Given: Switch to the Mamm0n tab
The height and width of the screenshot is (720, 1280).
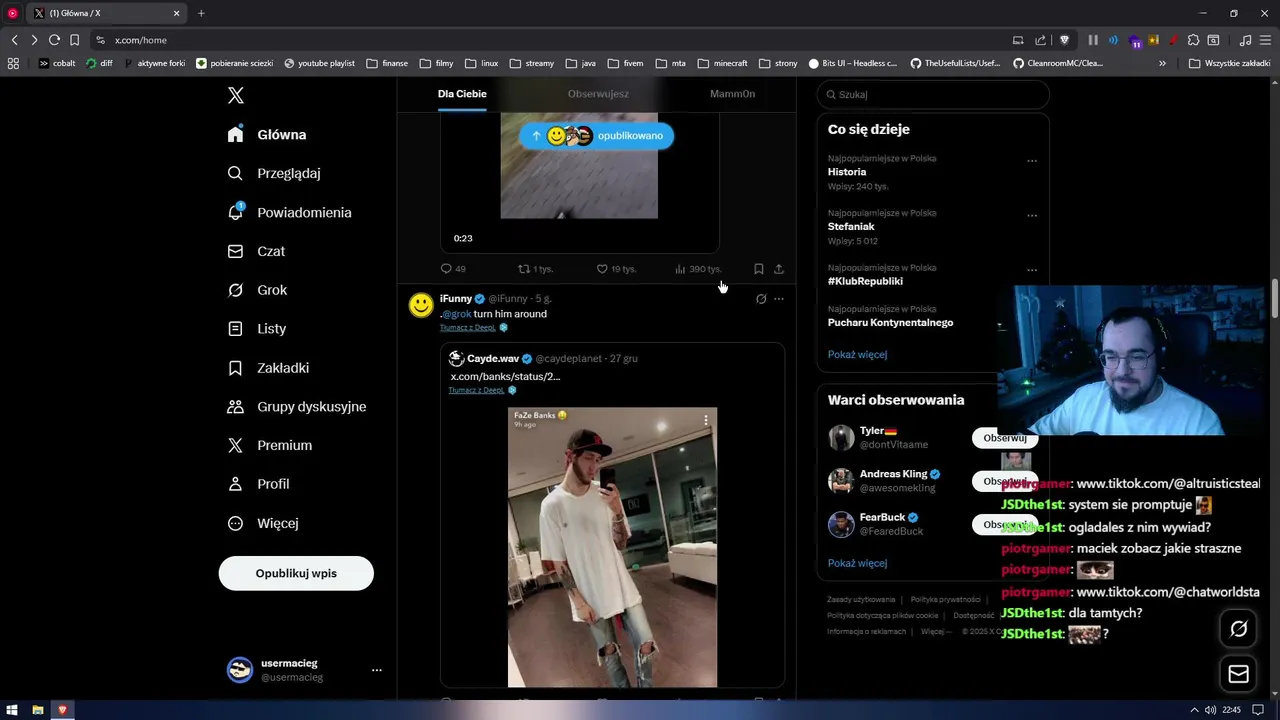Looking at the screenshot, I should pos(732,94).
